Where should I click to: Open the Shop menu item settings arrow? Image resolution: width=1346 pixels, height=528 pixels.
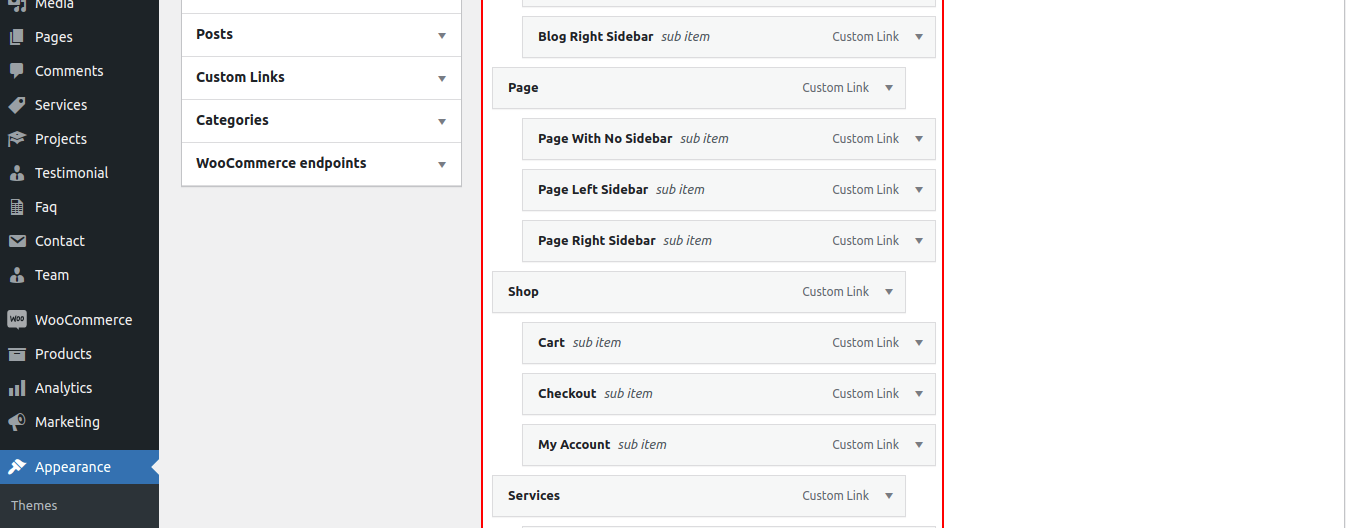point(889,292)
